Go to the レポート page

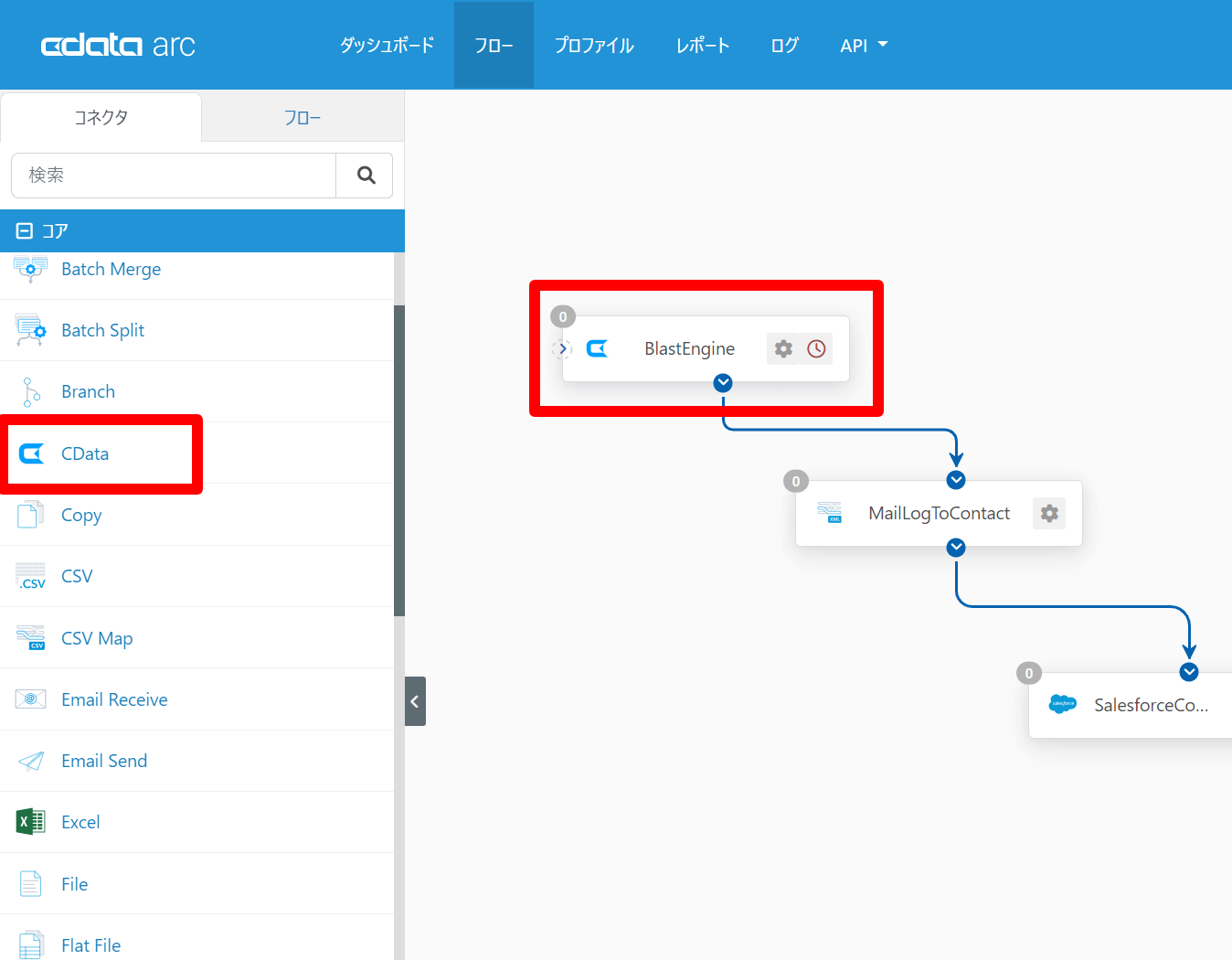[x=703, y=45]
